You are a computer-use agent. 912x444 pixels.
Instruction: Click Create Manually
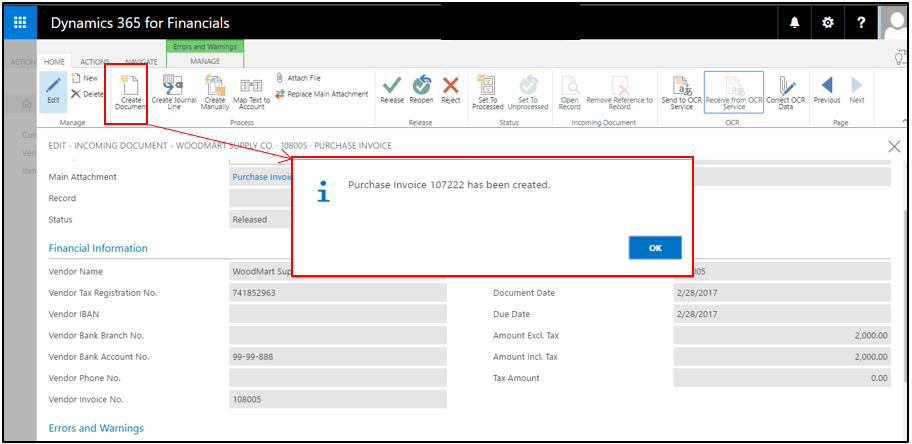point(215,93)
